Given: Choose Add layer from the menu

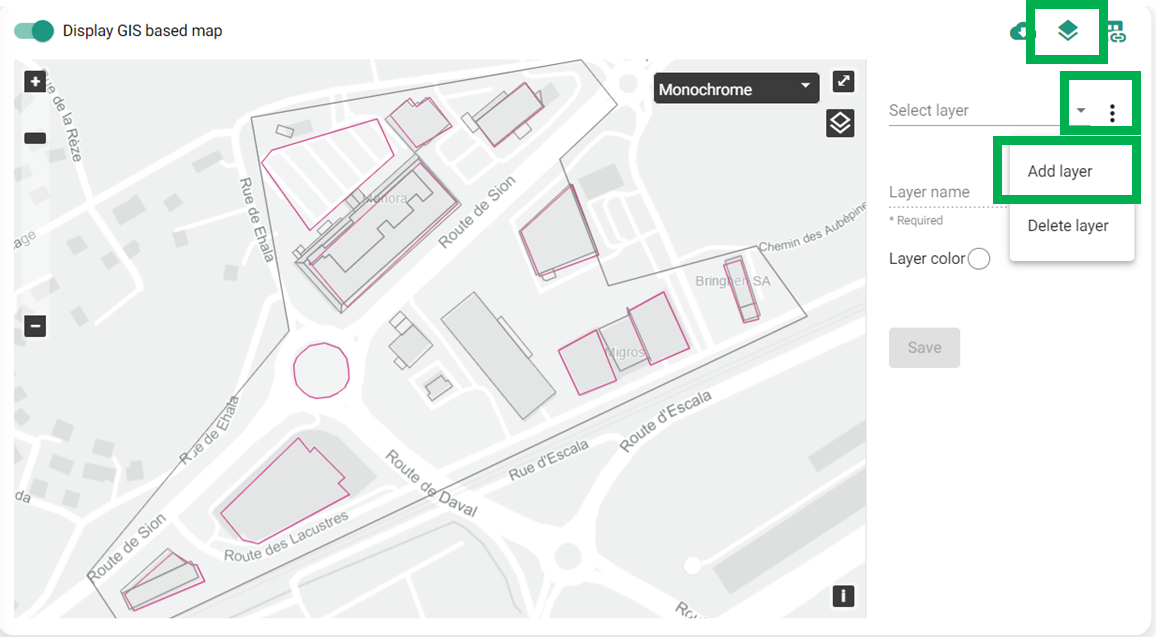Looking at the screenshot, I should pos(1059,171).
